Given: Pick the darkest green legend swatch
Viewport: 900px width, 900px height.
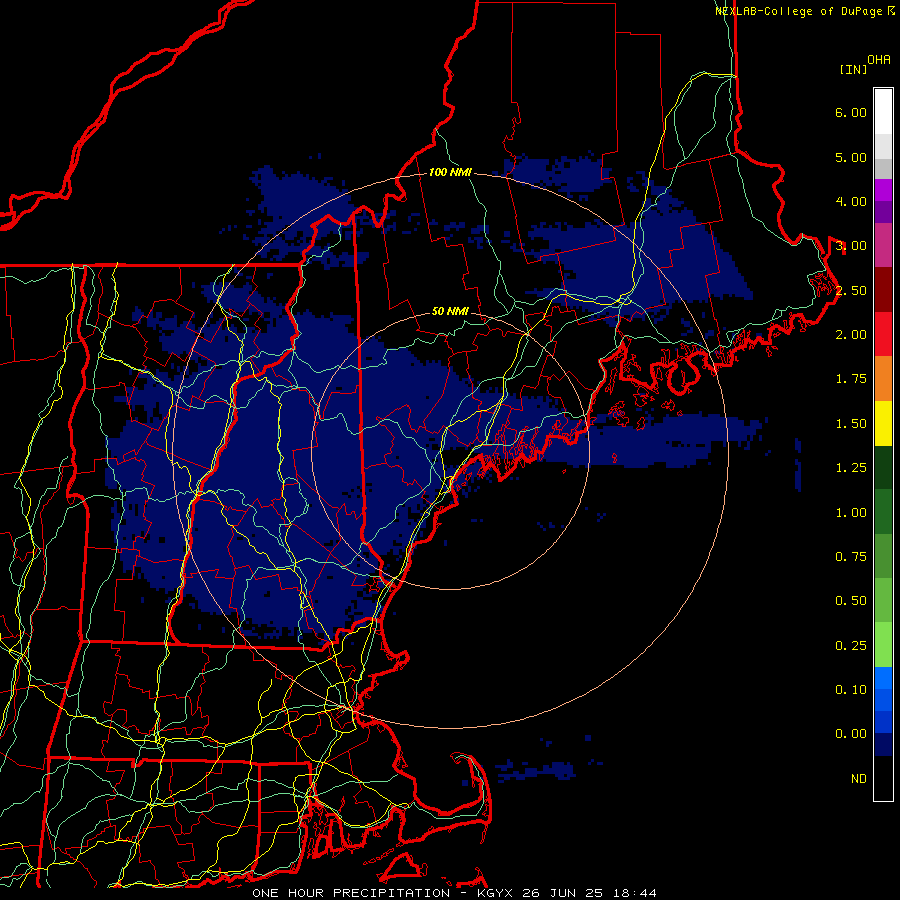Looking at the screenshot, I should [883, 468].
